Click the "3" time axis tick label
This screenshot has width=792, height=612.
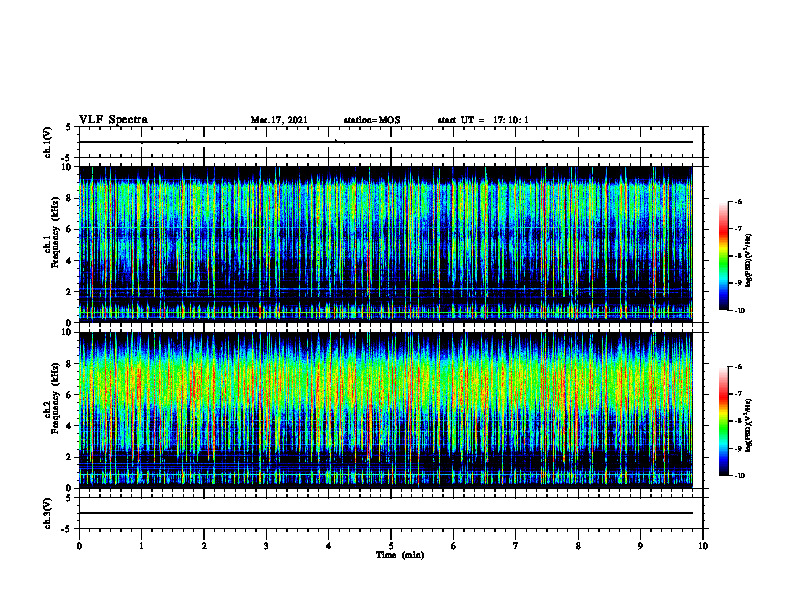click(x=266, y=546)
